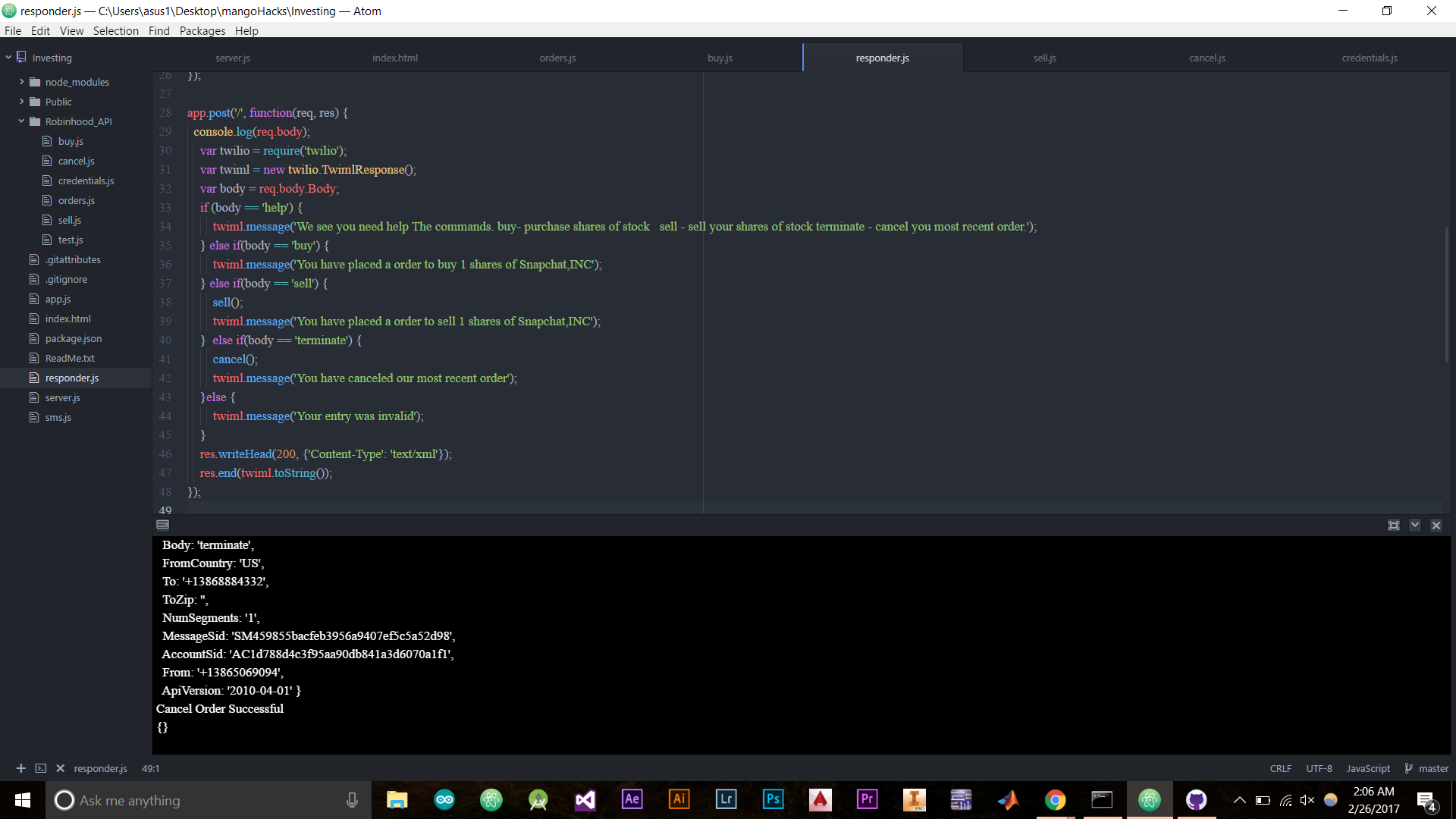
Task: Click terminal status icon in status bar
Action: (x=41, y=768)
